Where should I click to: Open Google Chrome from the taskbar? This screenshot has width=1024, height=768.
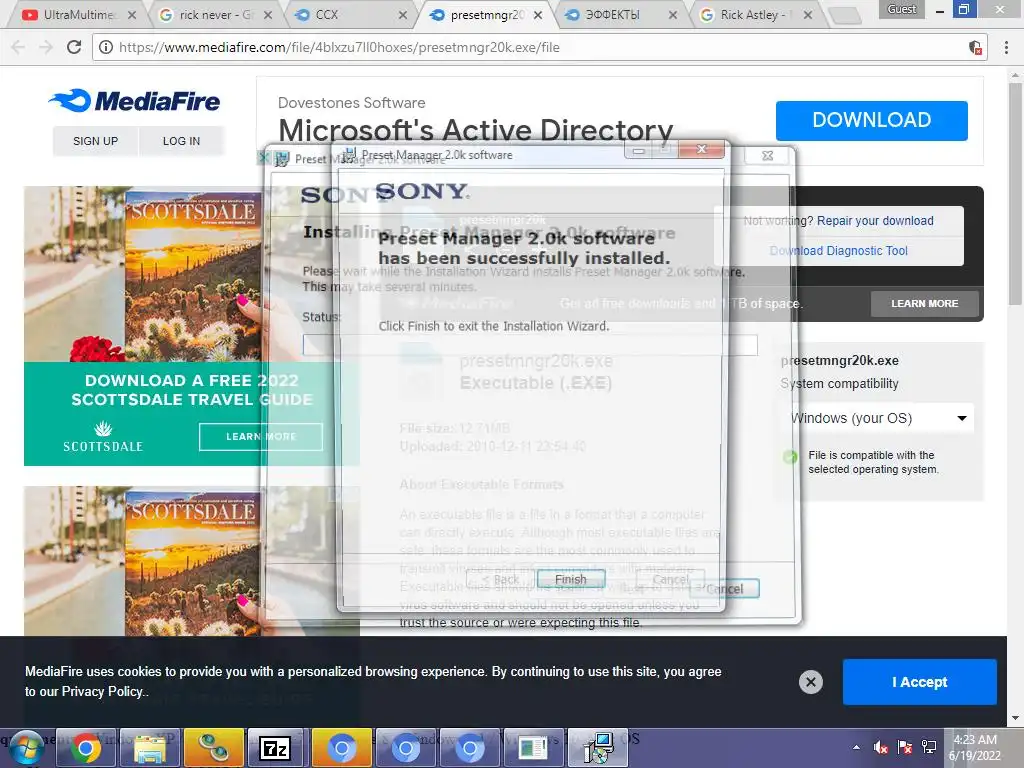point(86,748)
